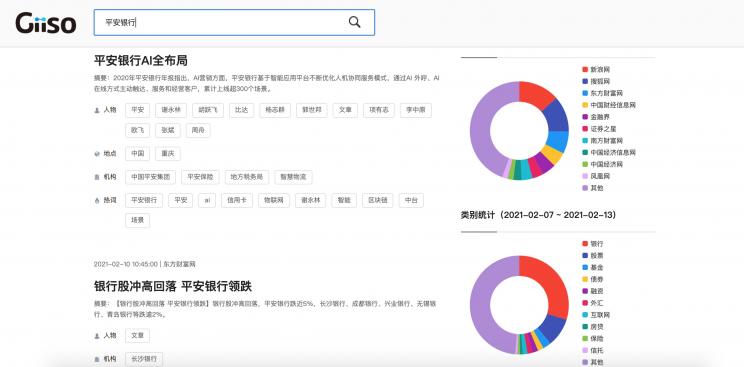The width and height of the screenshot is (744, 367).
Task: Select the 中台 hot word tag
Action: tap(411, 200)
